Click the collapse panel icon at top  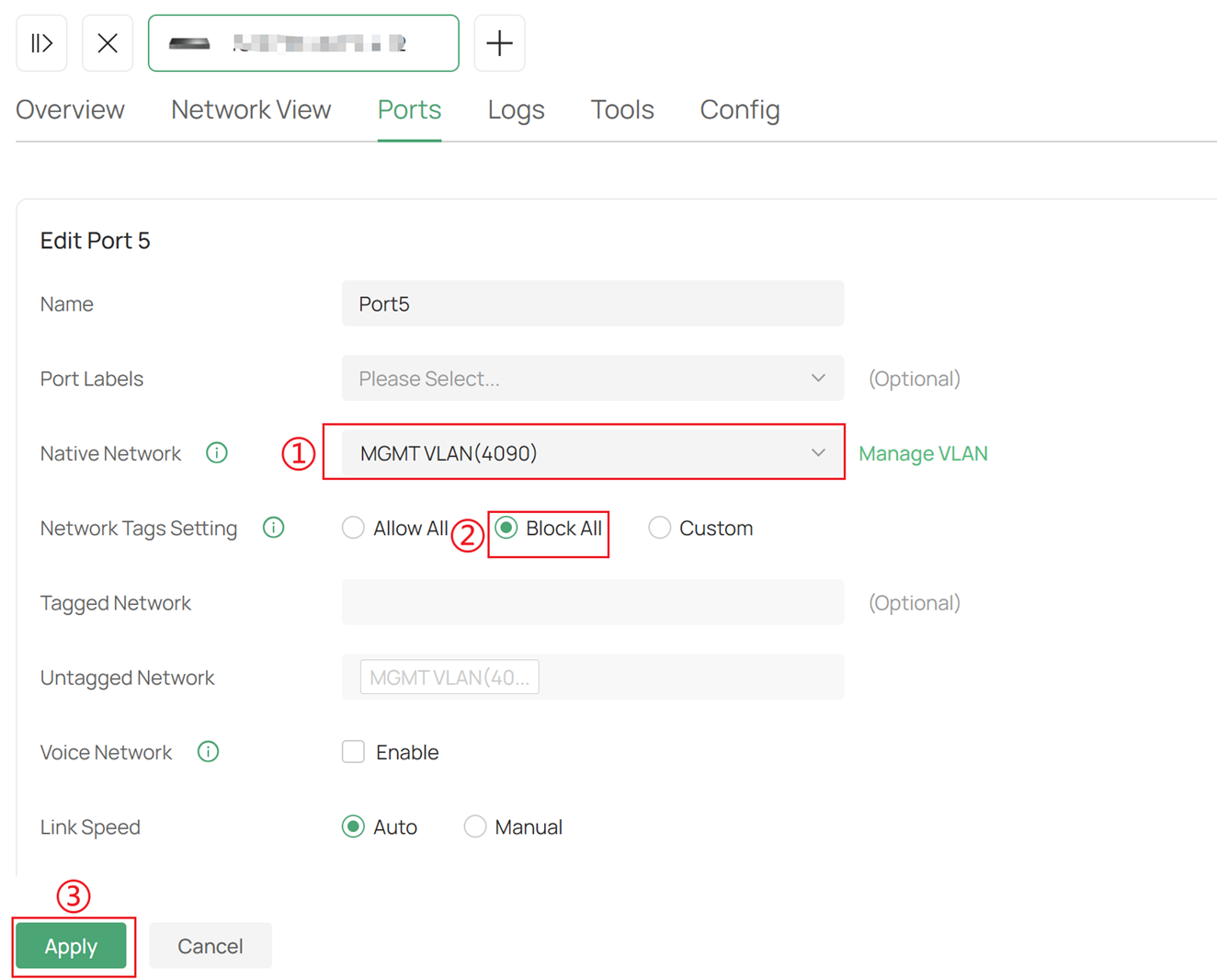click(41, 43)
